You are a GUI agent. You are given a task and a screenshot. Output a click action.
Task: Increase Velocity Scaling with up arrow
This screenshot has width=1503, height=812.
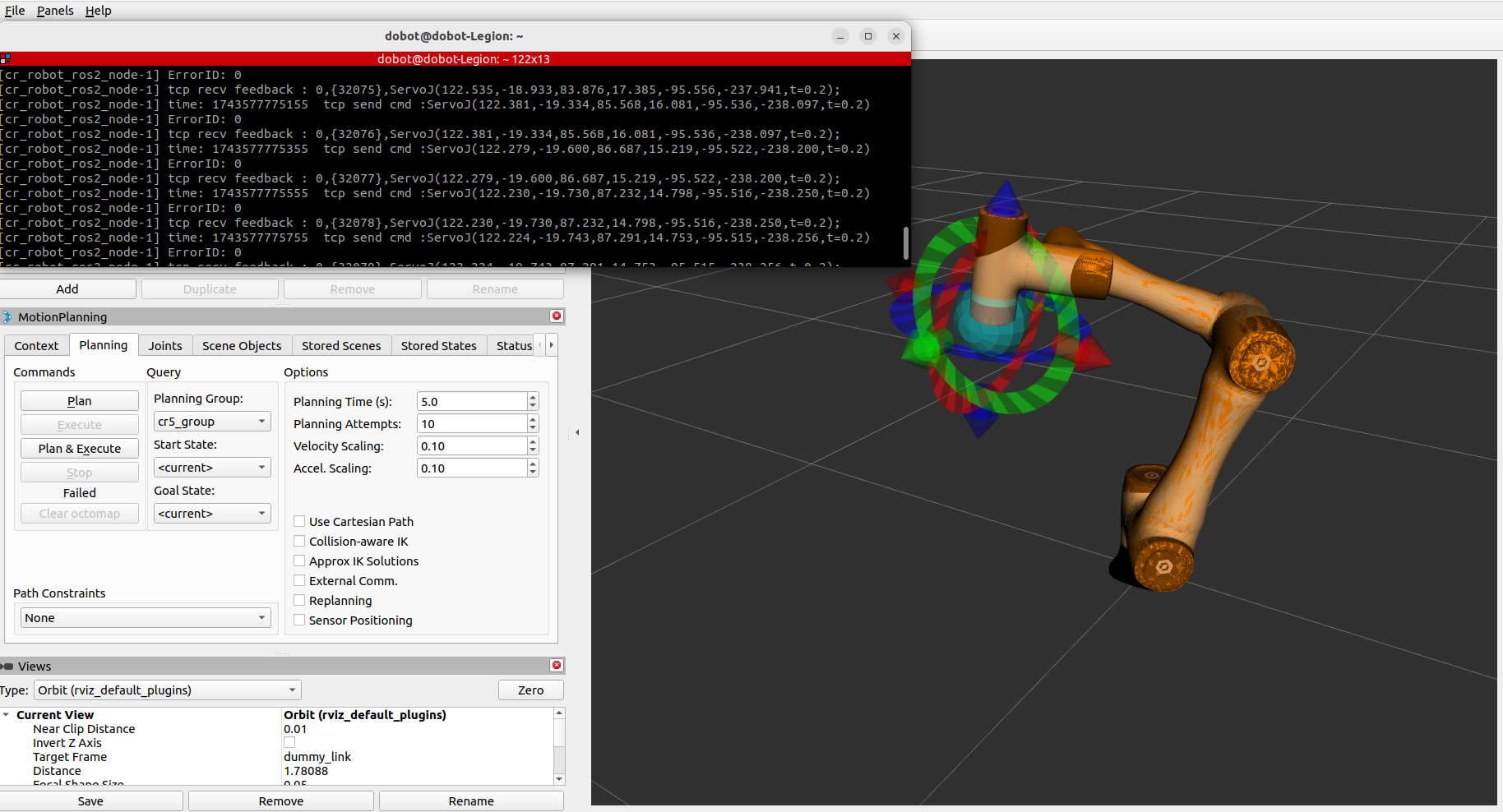pyautogui.click(x=533, y=441)
